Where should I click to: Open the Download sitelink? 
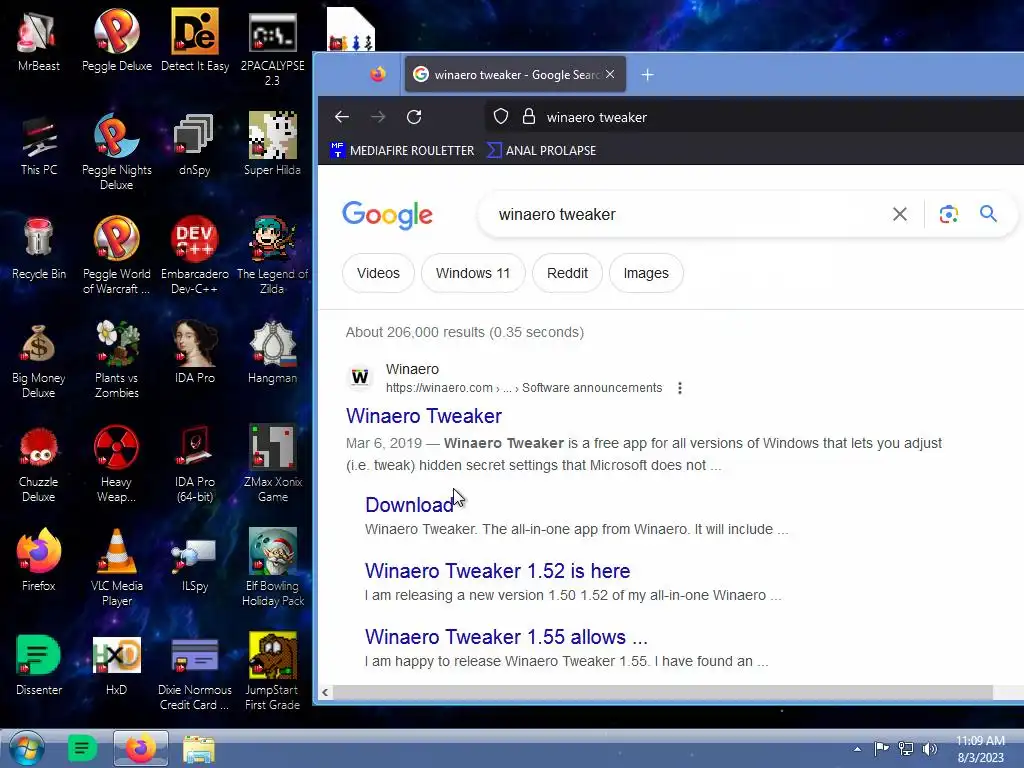(409, 505)
